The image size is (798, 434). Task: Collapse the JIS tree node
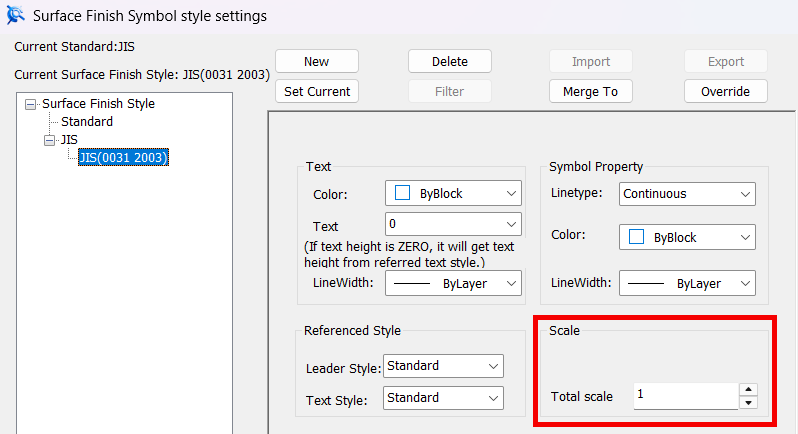[49, 140]
